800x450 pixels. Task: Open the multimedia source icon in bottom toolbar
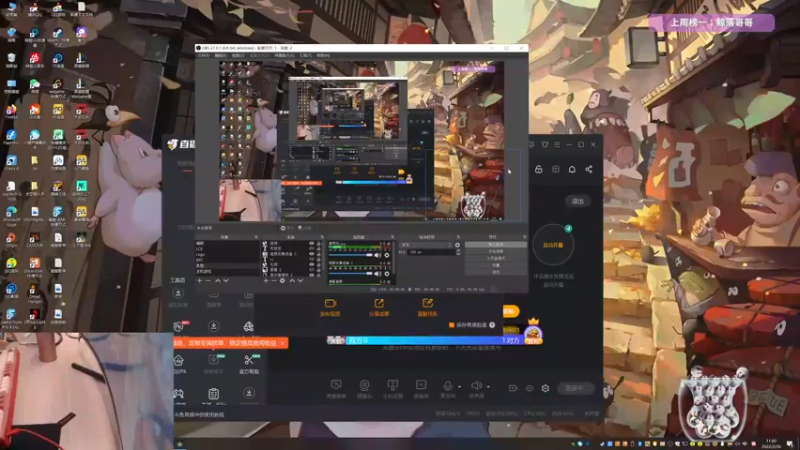(421, 385)
